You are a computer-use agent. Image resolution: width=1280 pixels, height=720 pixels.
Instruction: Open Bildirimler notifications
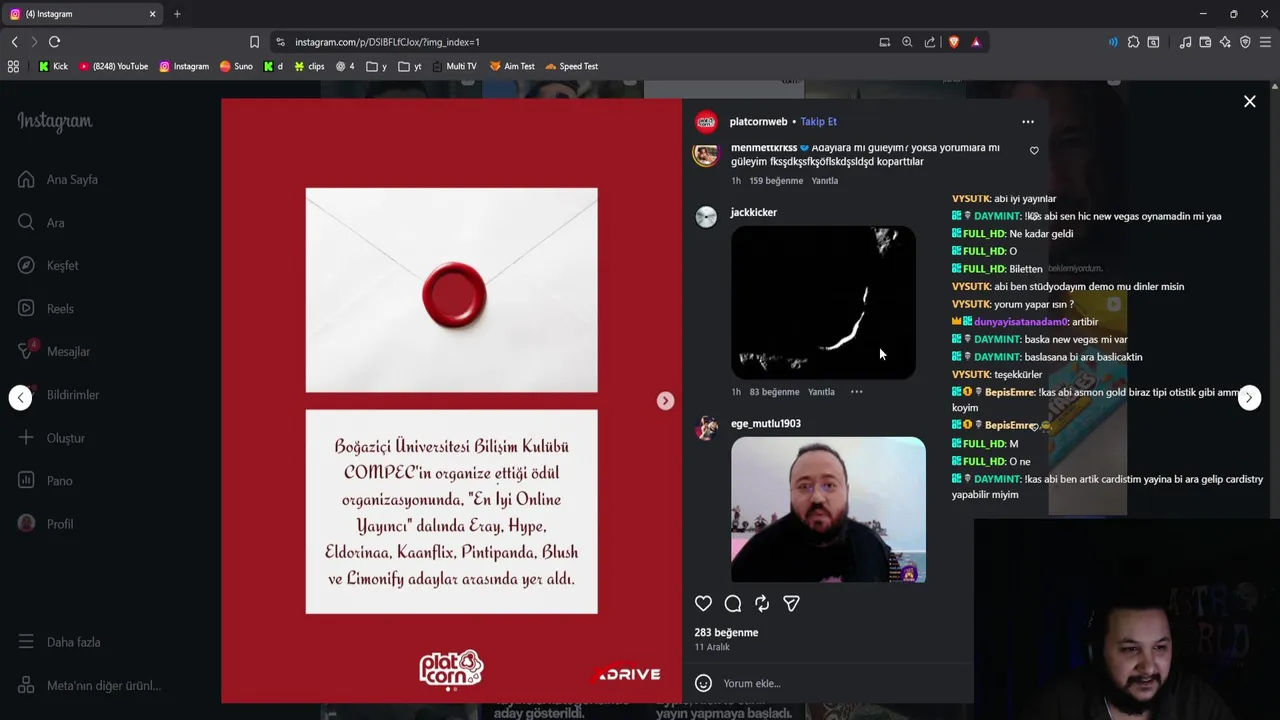59,395
